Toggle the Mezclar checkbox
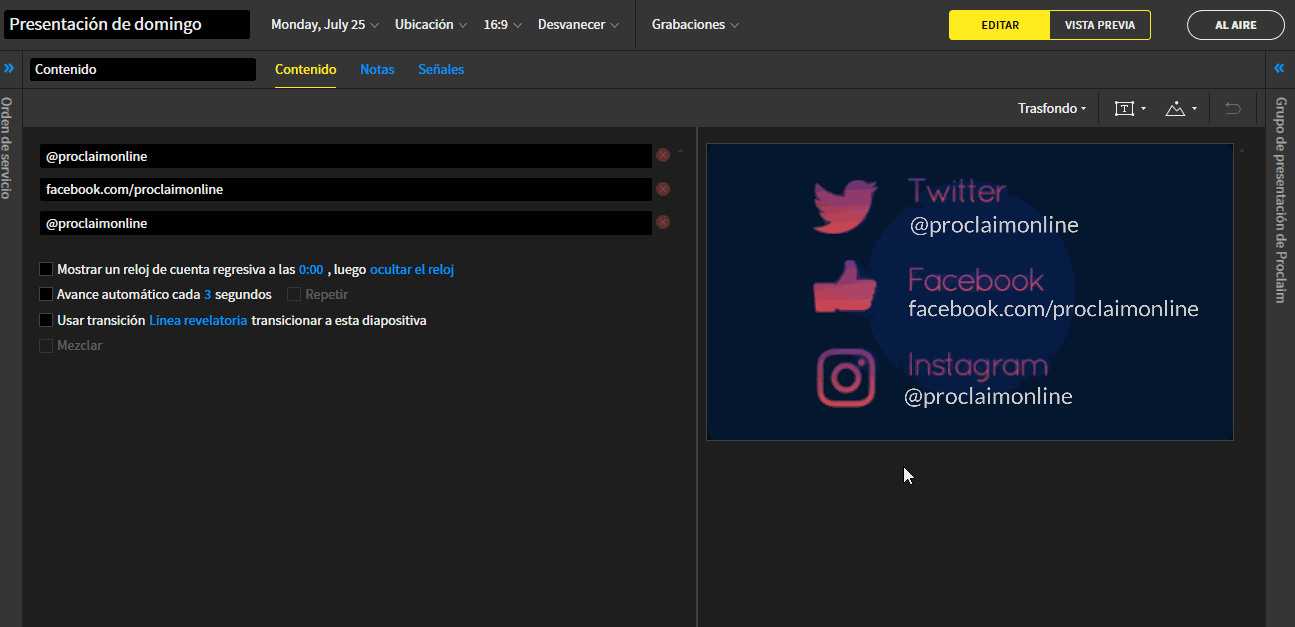The image size is (1295, 627). [46, 345]
